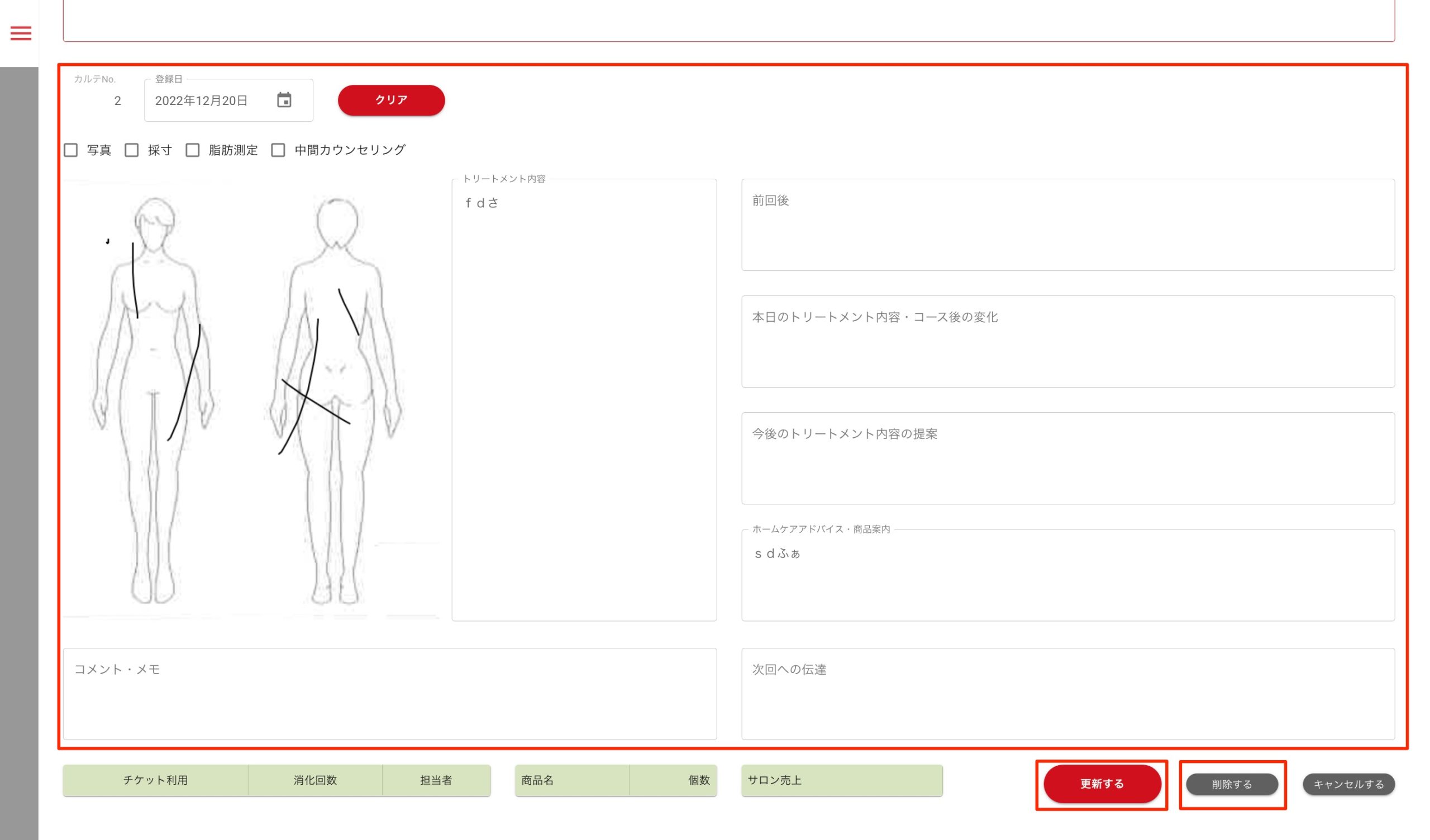Viewport: 1430px width, 840px height.
Task: Check the 写真 checkbox
Action: pyautogui.click(x=71, y=150)
